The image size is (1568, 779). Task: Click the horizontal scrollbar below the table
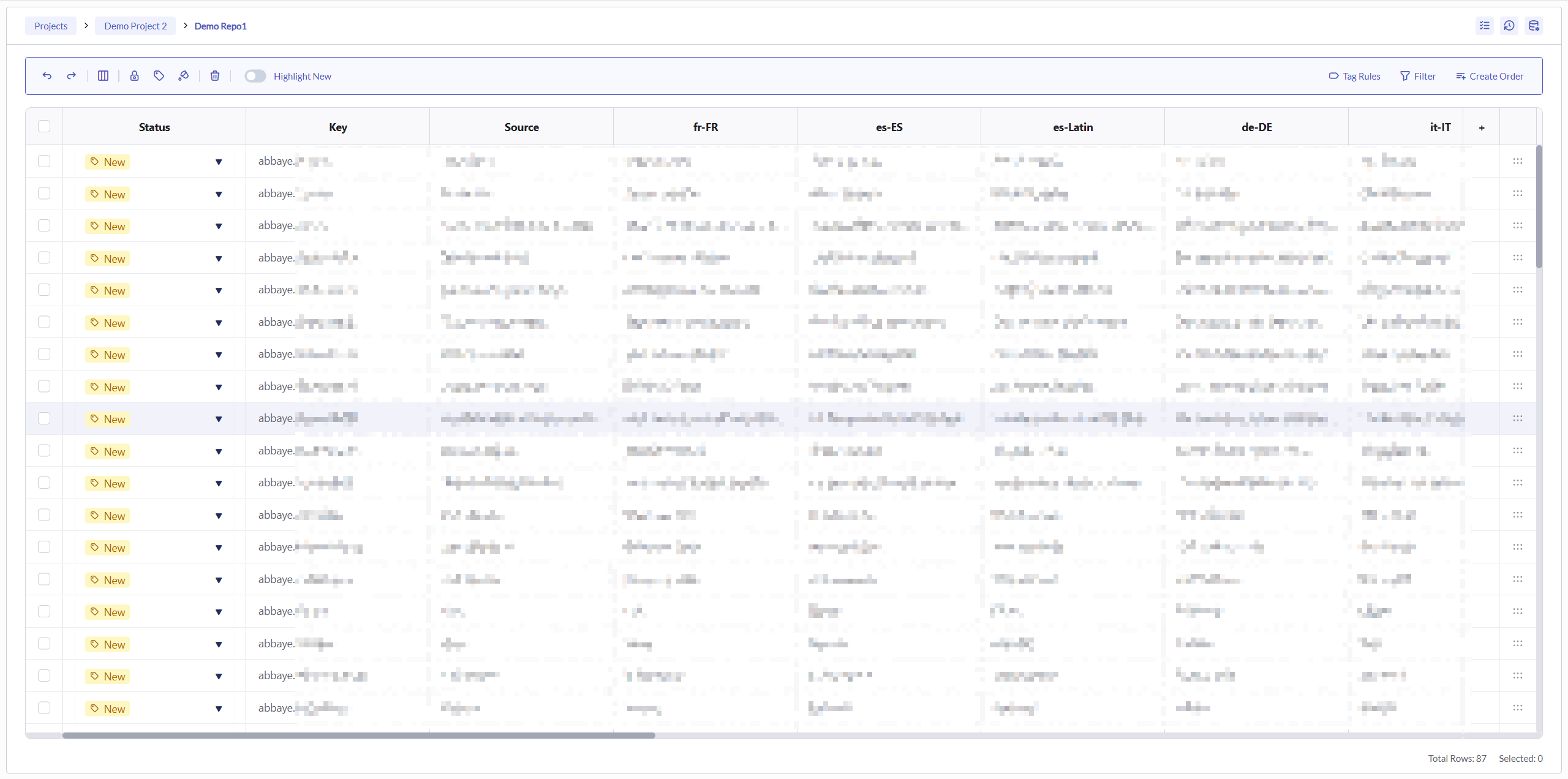(x=358, y=736)
